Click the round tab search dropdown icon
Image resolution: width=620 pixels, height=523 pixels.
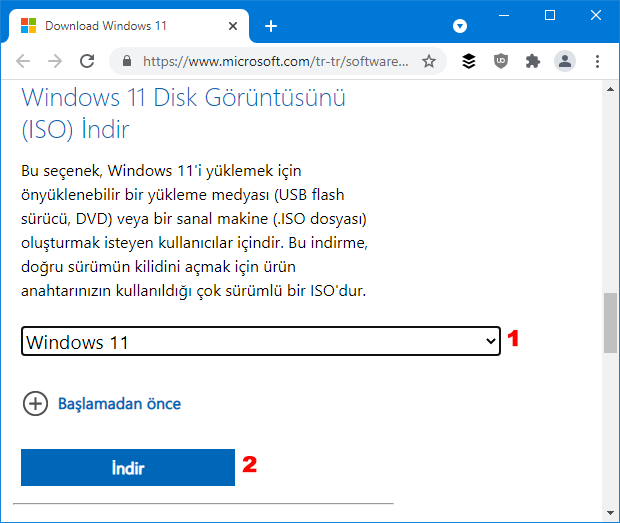pyautogui.click(x=459, y=26)
